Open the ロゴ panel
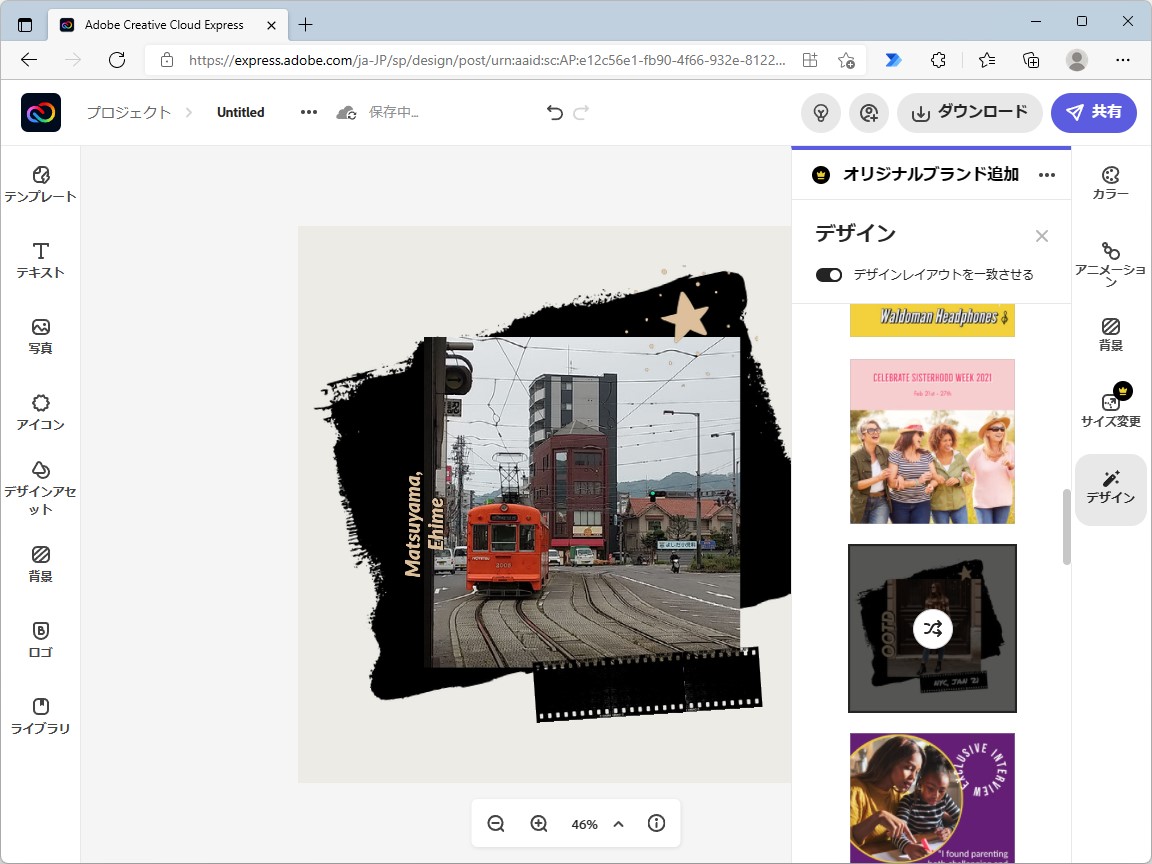Screen dimensions: 1152x864 click(40, 640)
